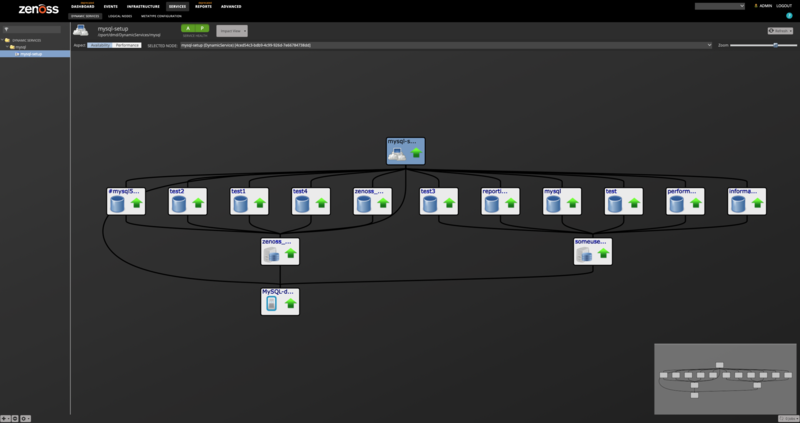
Task: Select the test2 database node
Action: [188, 201]
